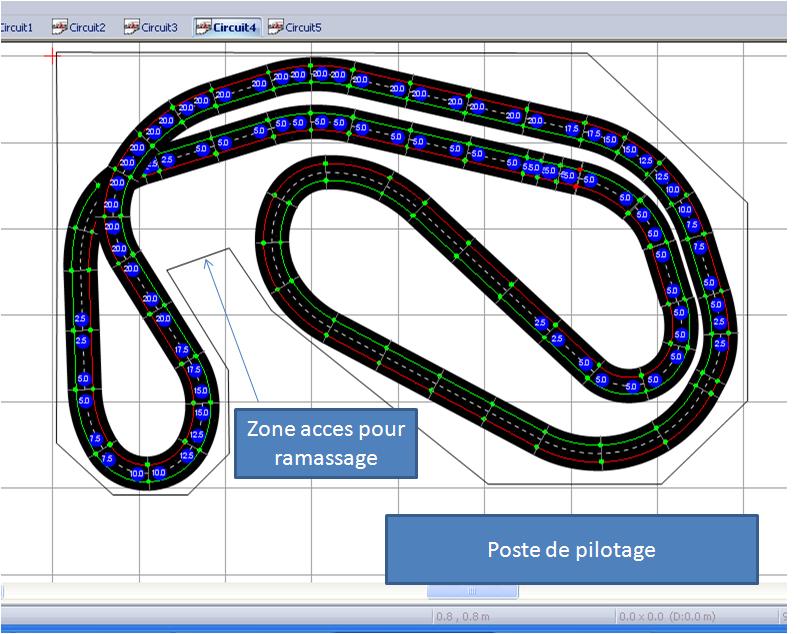The height and width of the screenshot is (634, 800).
Task: Click the Circuit4 tab icon
Action: pyautogui.click(x=203, y=28)
